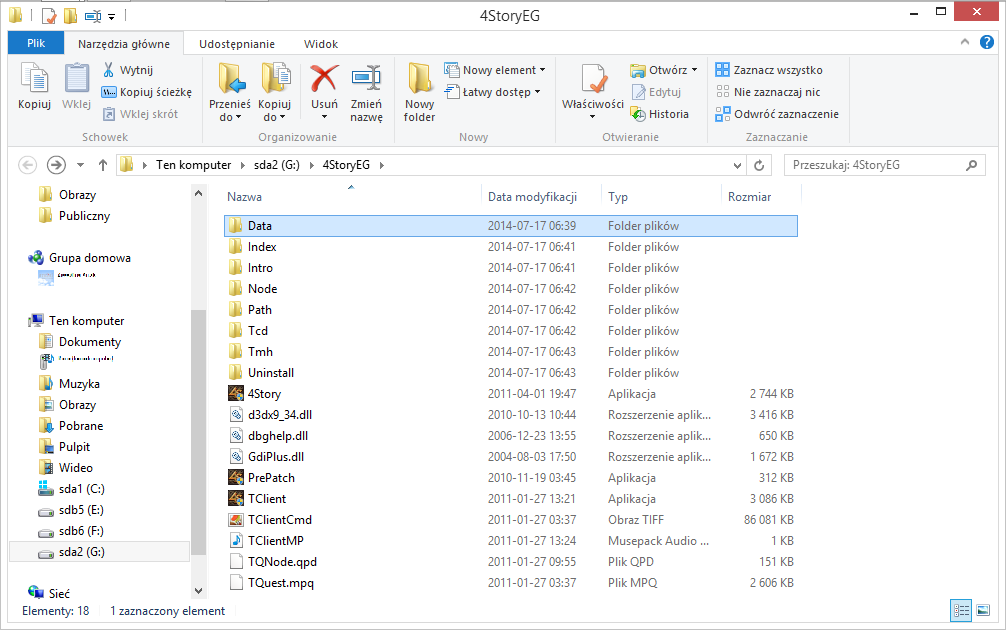
Task: Click the Przeszukaj: 4StoryEG search field
Action: (884, 165)
